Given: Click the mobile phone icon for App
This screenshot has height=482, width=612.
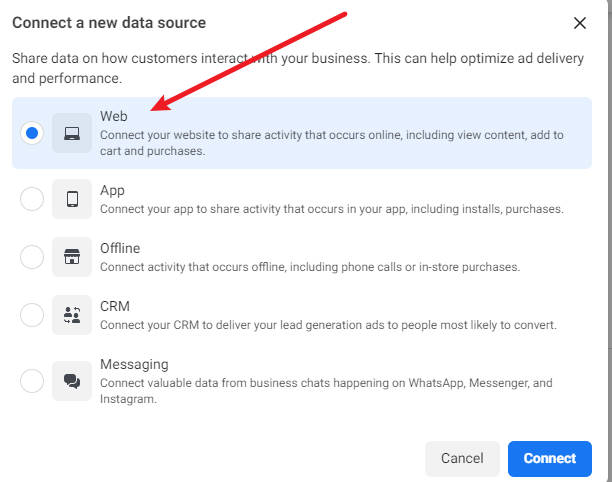Looking at the screenshot, I should (x=72, y=199).
